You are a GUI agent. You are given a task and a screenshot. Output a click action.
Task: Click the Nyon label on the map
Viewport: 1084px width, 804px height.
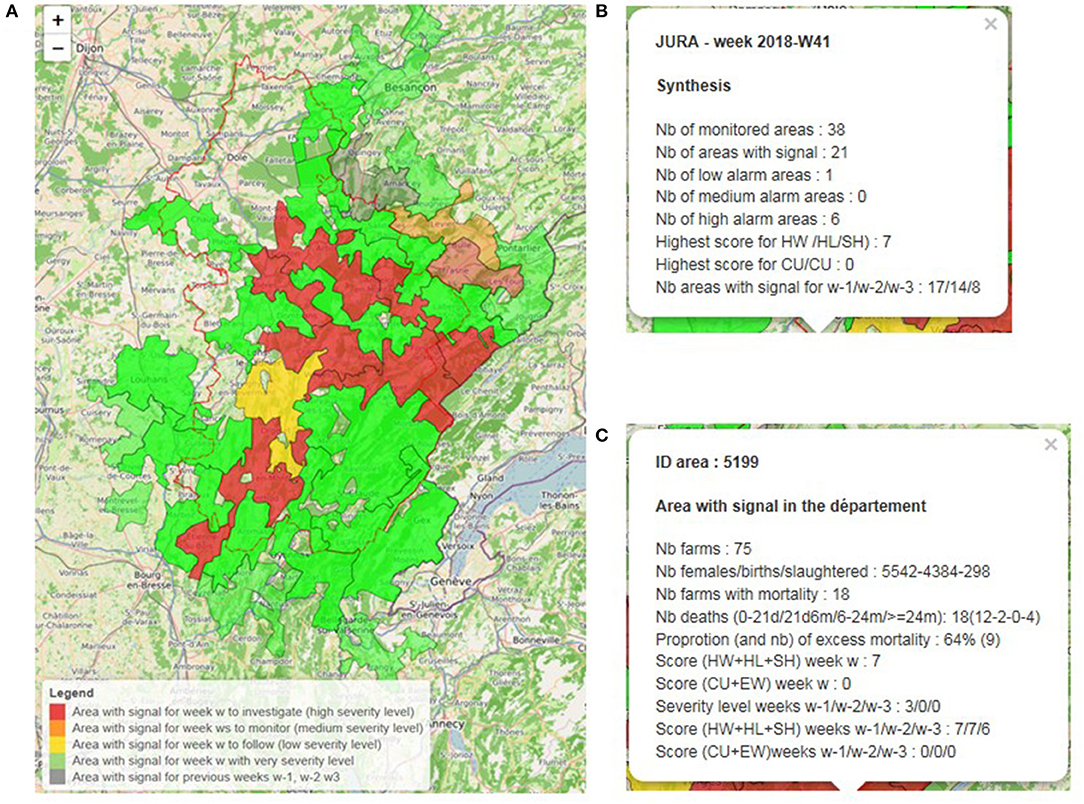pyautogui.click(x=482, y=496)
